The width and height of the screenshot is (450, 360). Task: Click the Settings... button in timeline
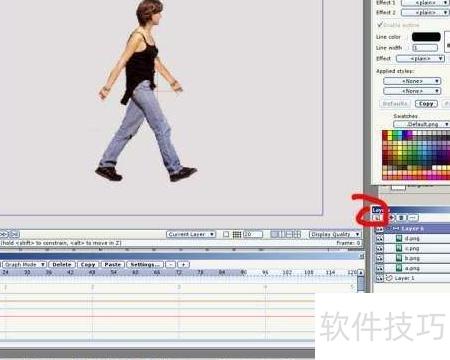[144, 264]
